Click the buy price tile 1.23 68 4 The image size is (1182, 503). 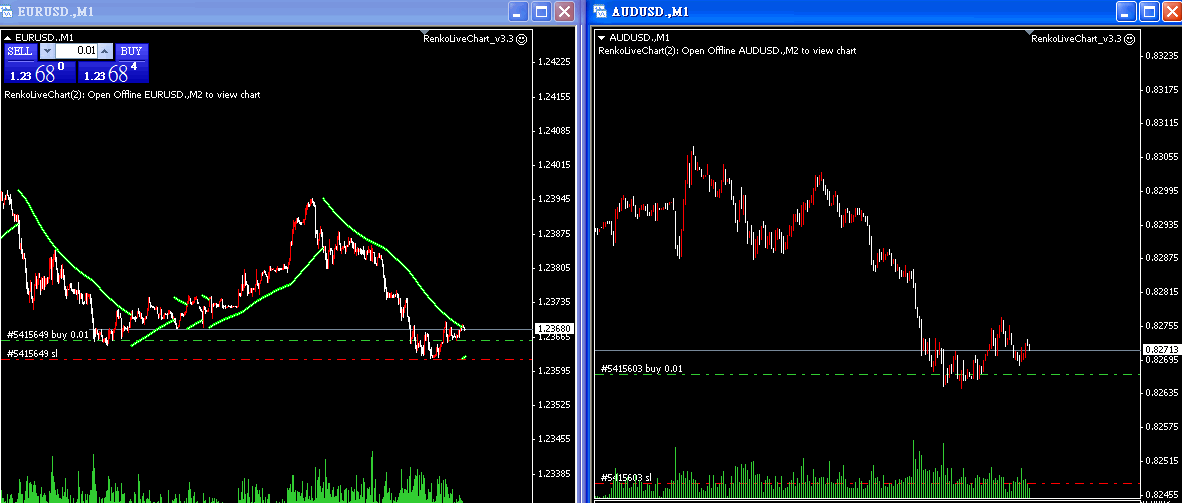click(113, 72)
